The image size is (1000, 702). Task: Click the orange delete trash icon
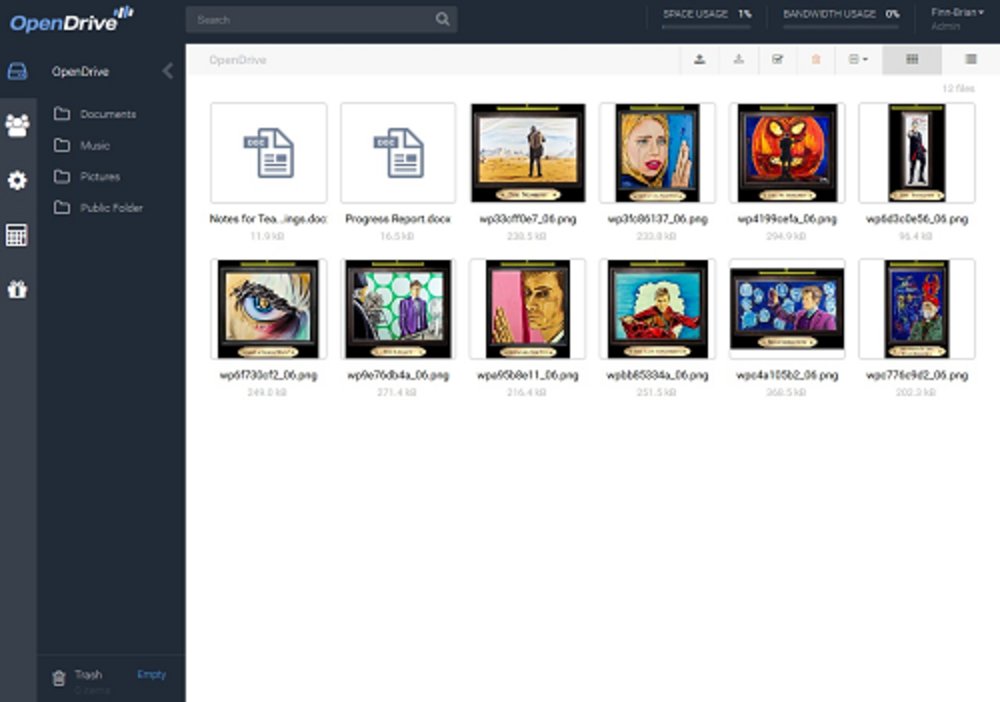(x=816, y=59)
